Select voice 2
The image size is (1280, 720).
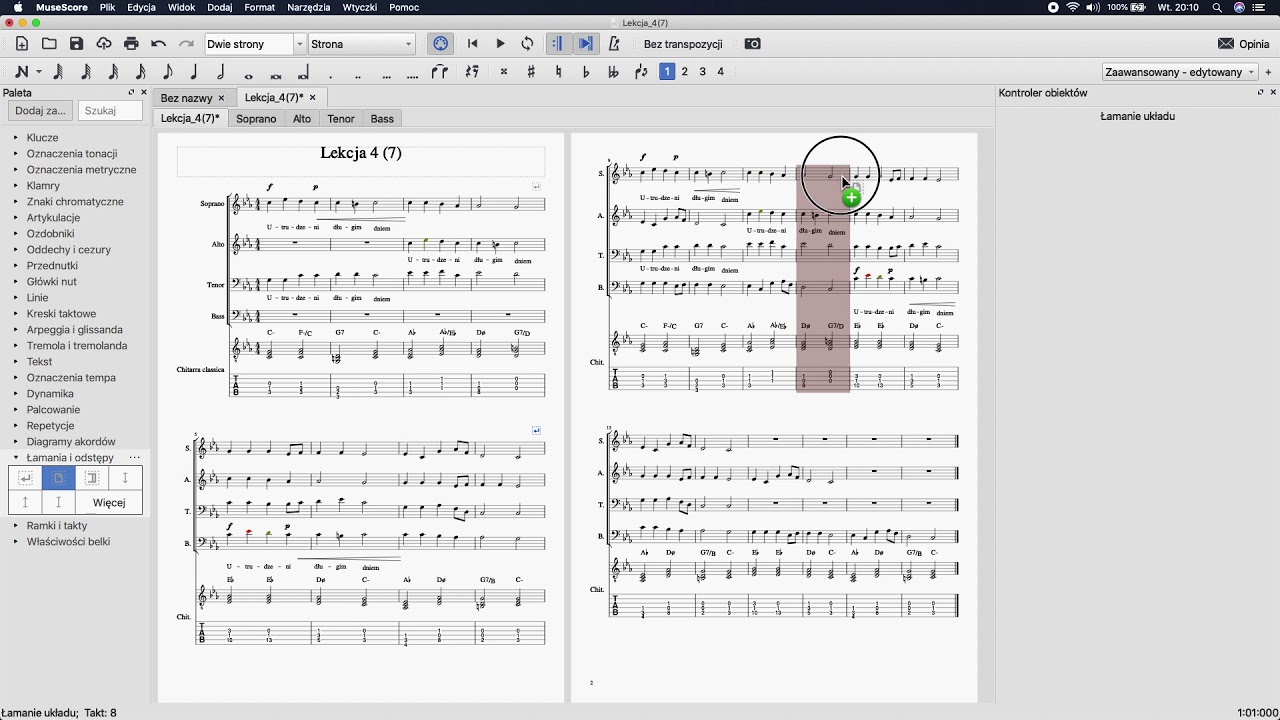pyautogui.click(x=685, y=72)
